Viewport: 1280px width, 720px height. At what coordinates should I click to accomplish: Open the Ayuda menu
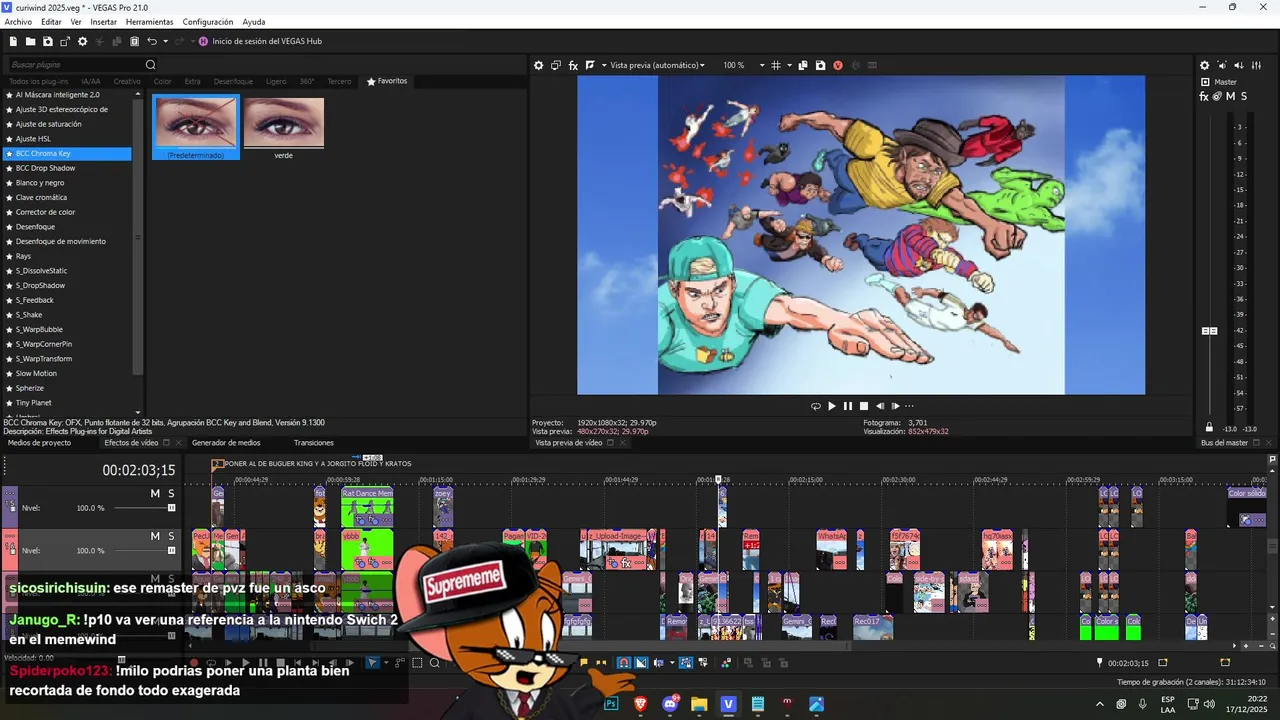[x=254, y=22]
